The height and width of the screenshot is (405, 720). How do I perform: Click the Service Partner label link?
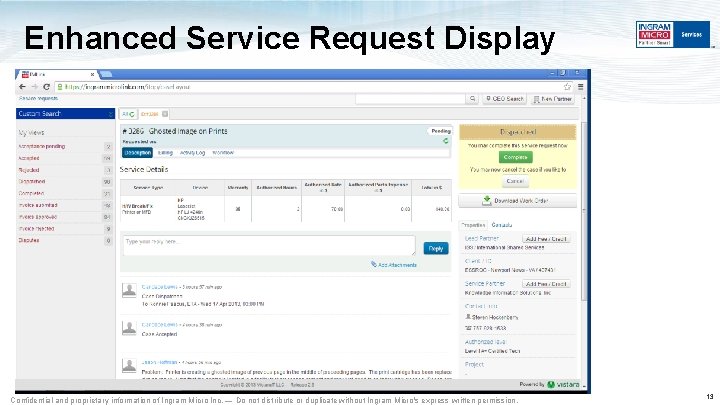coord(485,283)
